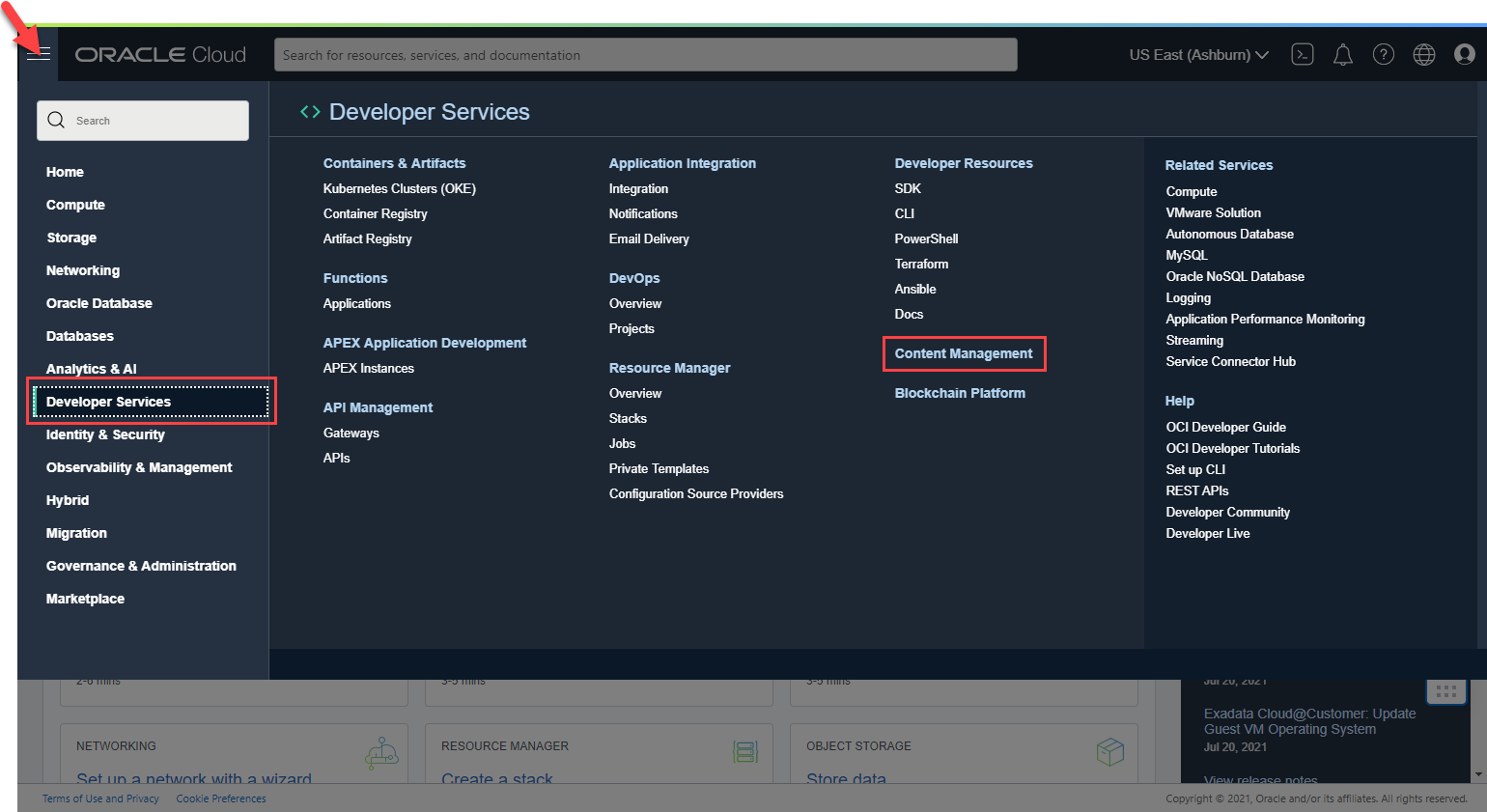Click the Object Storage card box icon
Screen dimensions: 1487x812
[x=1110, y=752]
